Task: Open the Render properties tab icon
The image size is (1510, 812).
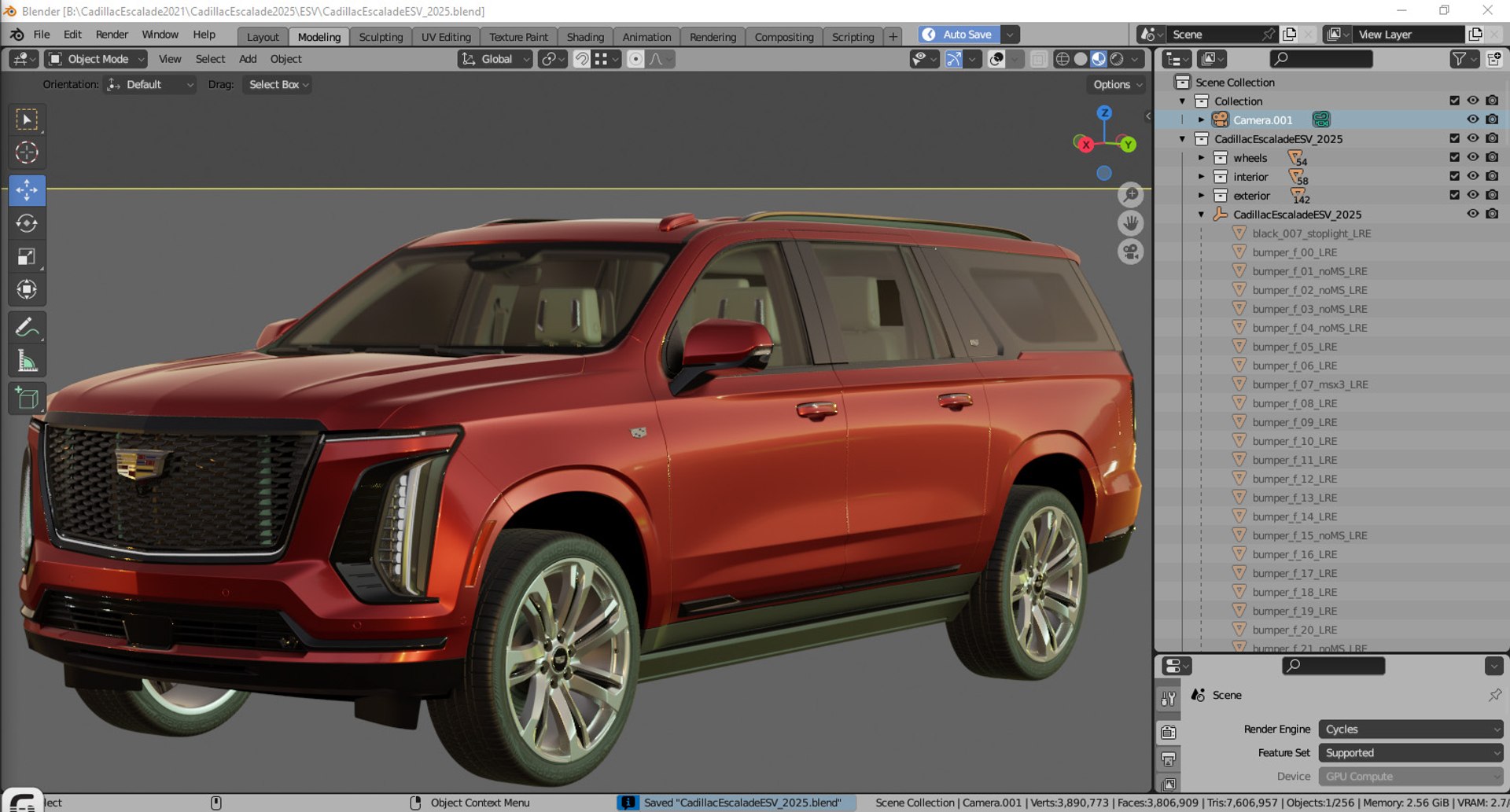Action: point(1169,732)
